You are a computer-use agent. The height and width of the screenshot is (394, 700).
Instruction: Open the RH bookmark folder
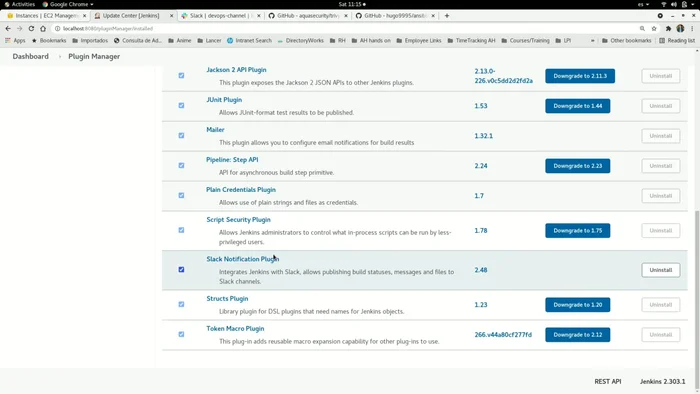338,41
